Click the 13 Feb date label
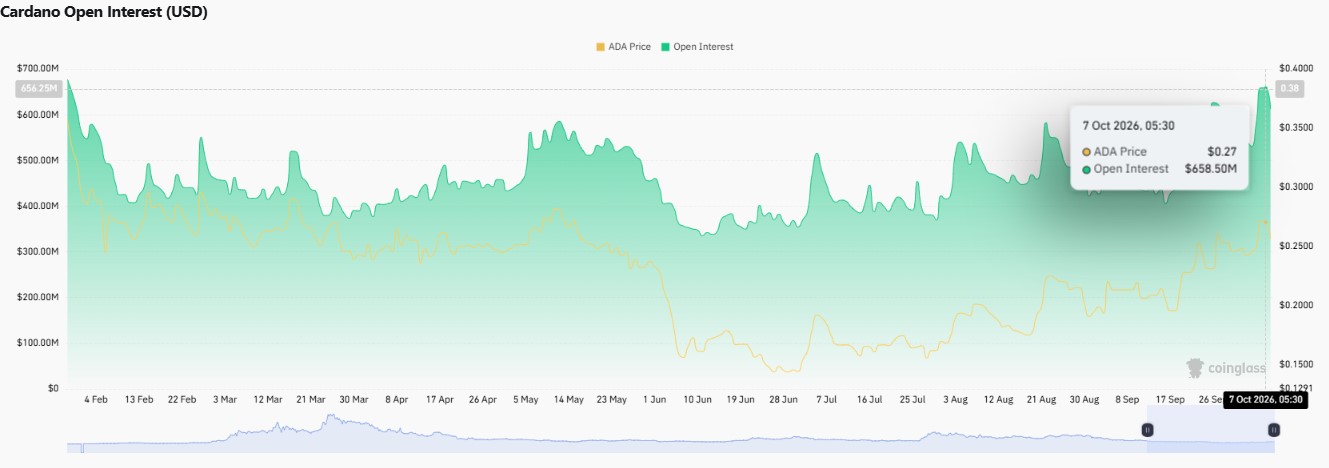This screenshot has width=1329, height=468. tap(139, 399)
